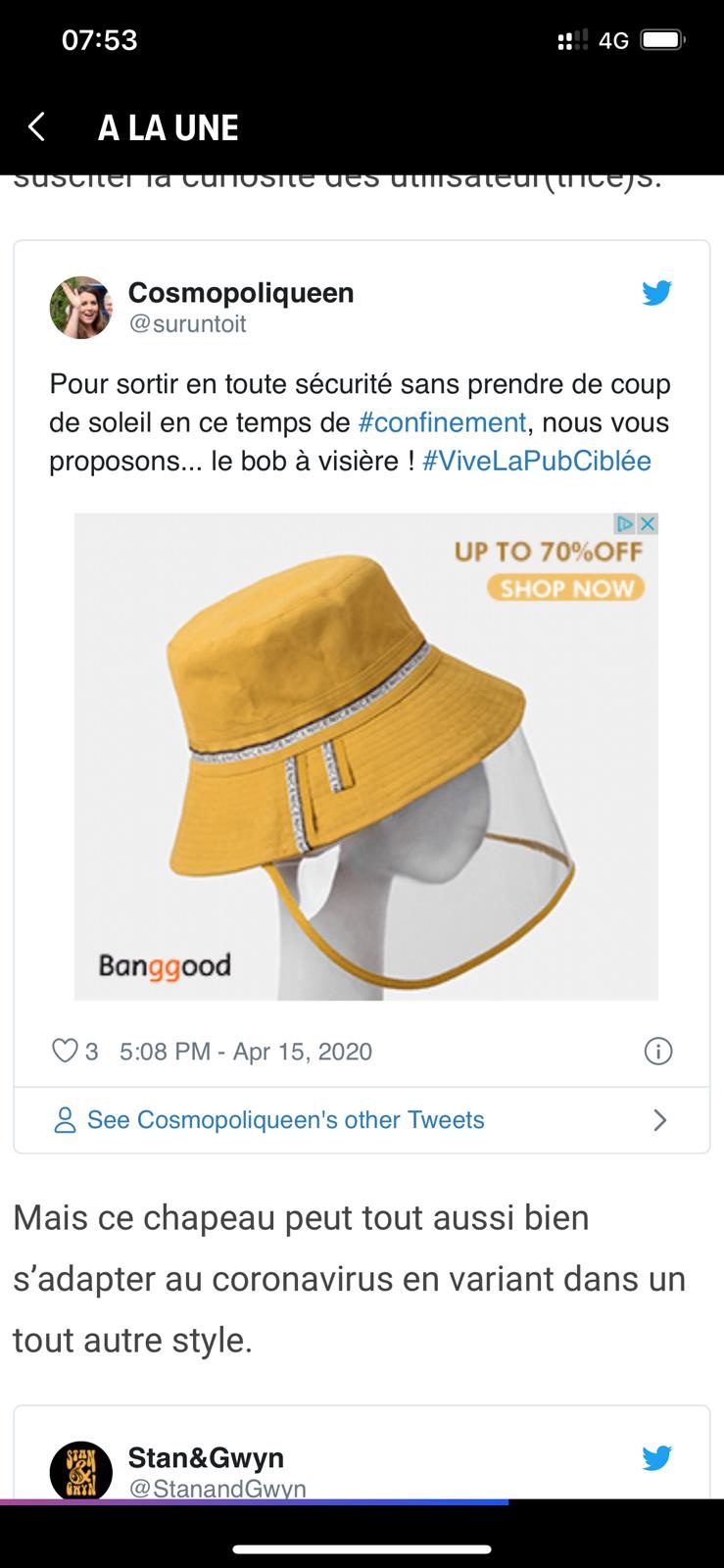The width and height of the screenshot is (724, 1568).
Task: Click Cosmopoliqueen display name
Action: [241, 292]
